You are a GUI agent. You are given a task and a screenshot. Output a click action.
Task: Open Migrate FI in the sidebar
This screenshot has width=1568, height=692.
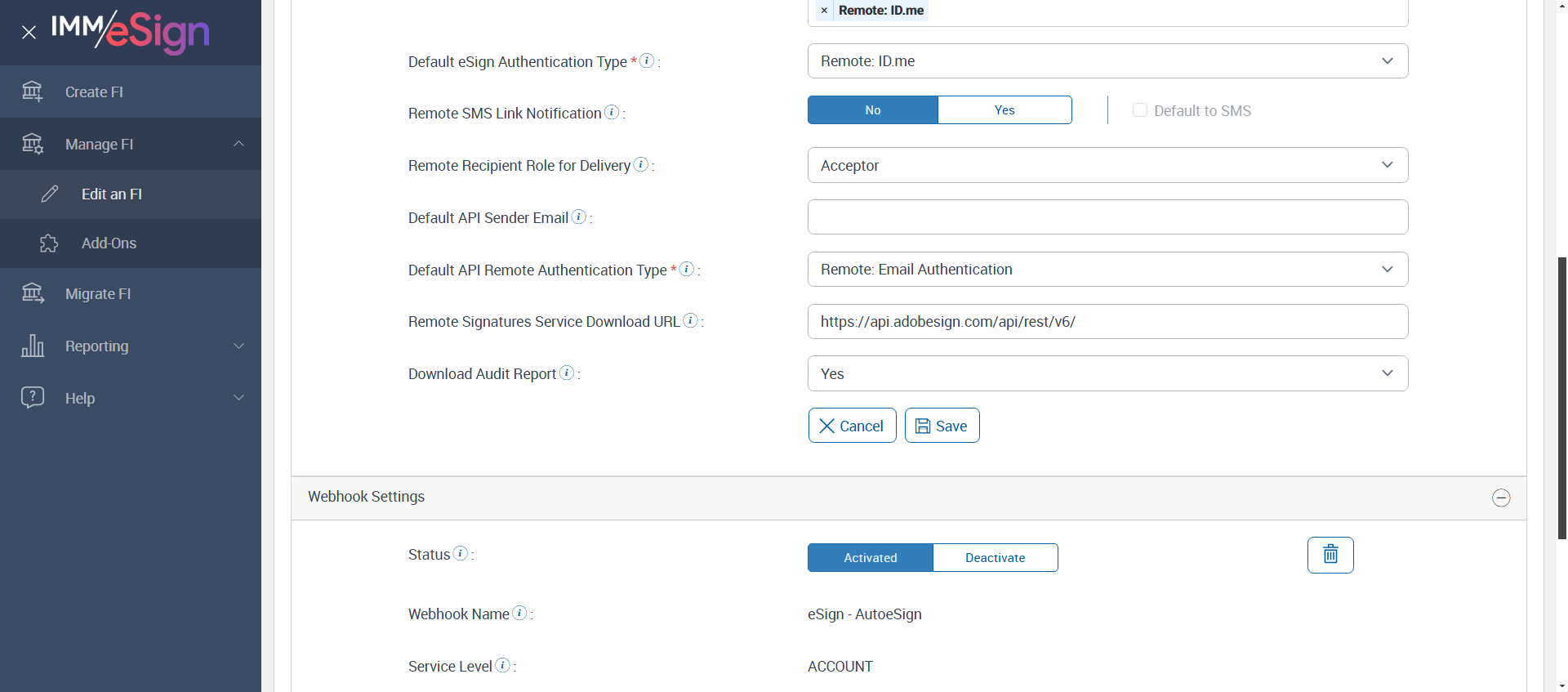[x=98, y=294]
